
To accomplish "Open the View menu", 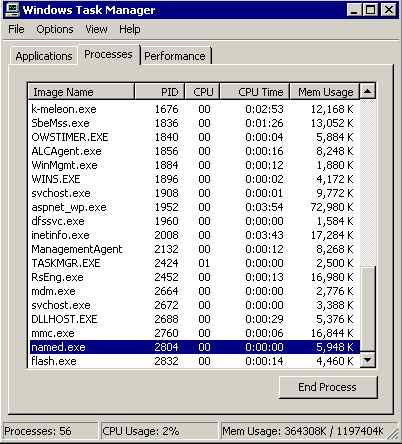I will tap(96, 29).
